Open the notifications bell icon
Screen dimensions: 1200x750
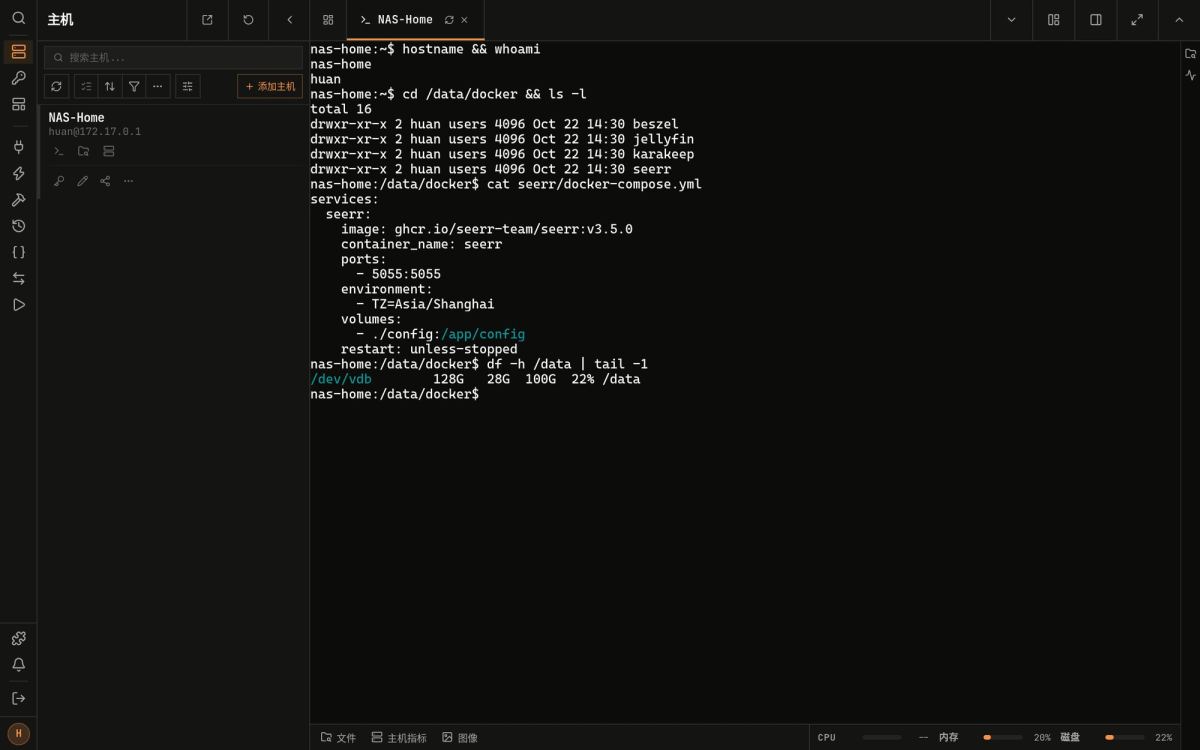[x=18, y=664]
